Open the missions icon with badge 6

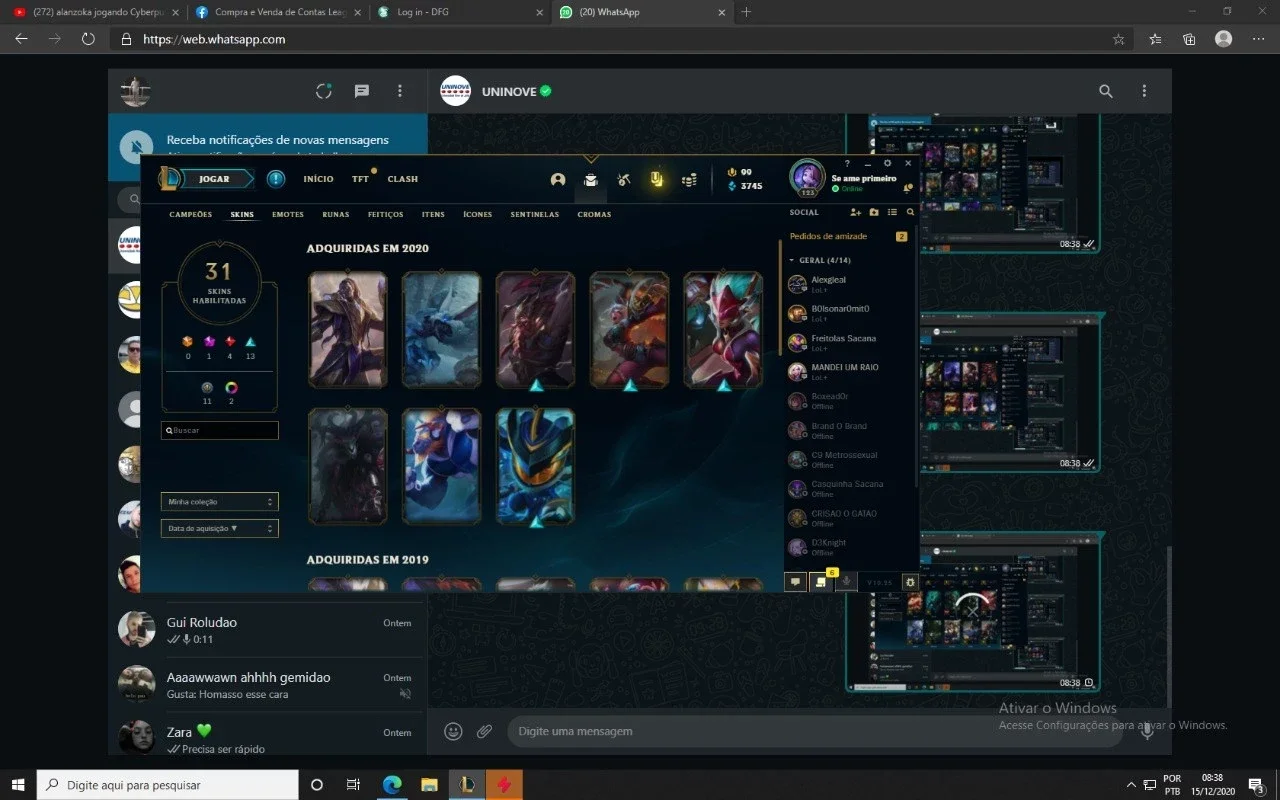point(821,582)
